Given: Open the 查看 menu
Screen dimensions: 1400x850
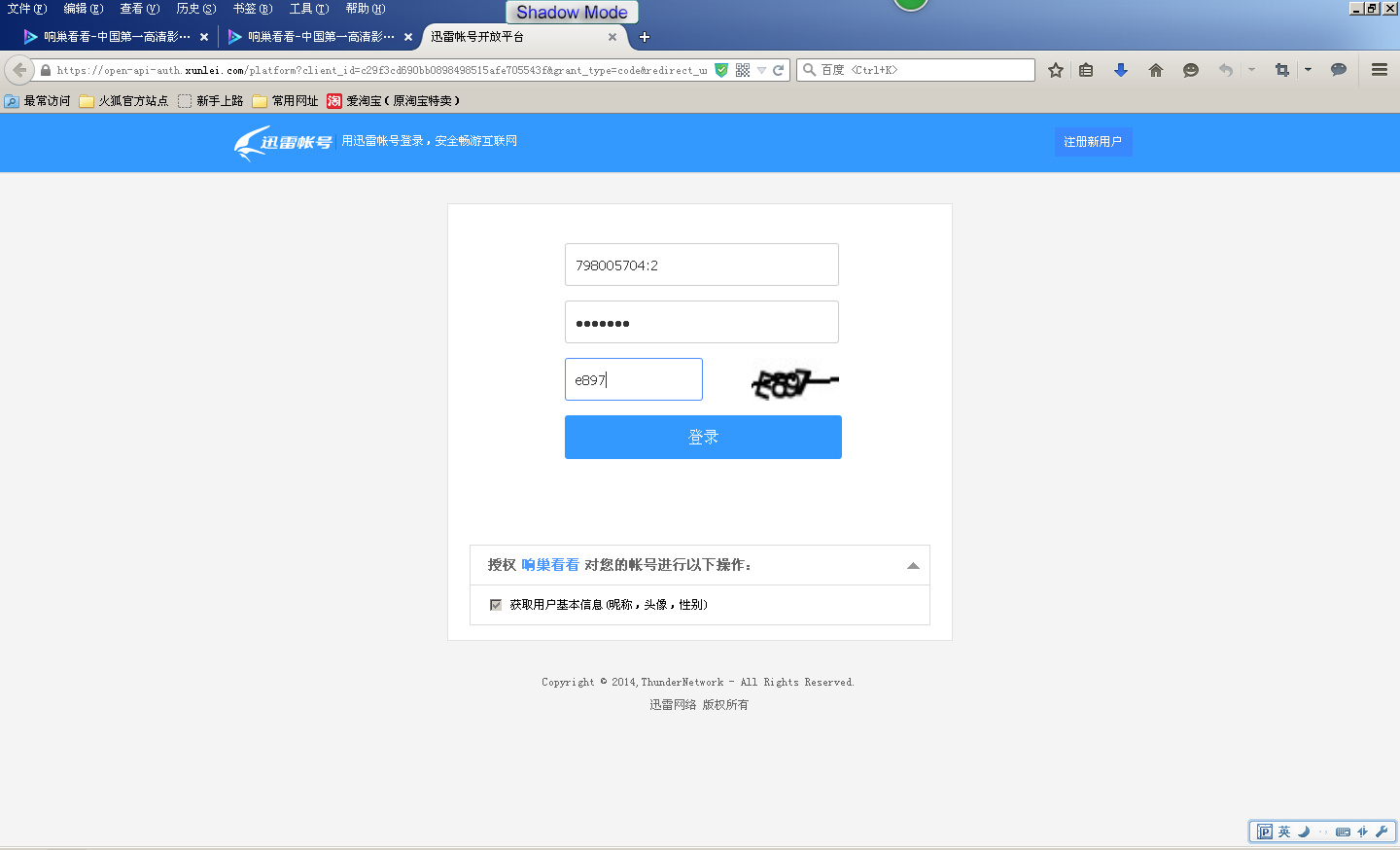Looking at the screenshot, I should pos(139,9).
